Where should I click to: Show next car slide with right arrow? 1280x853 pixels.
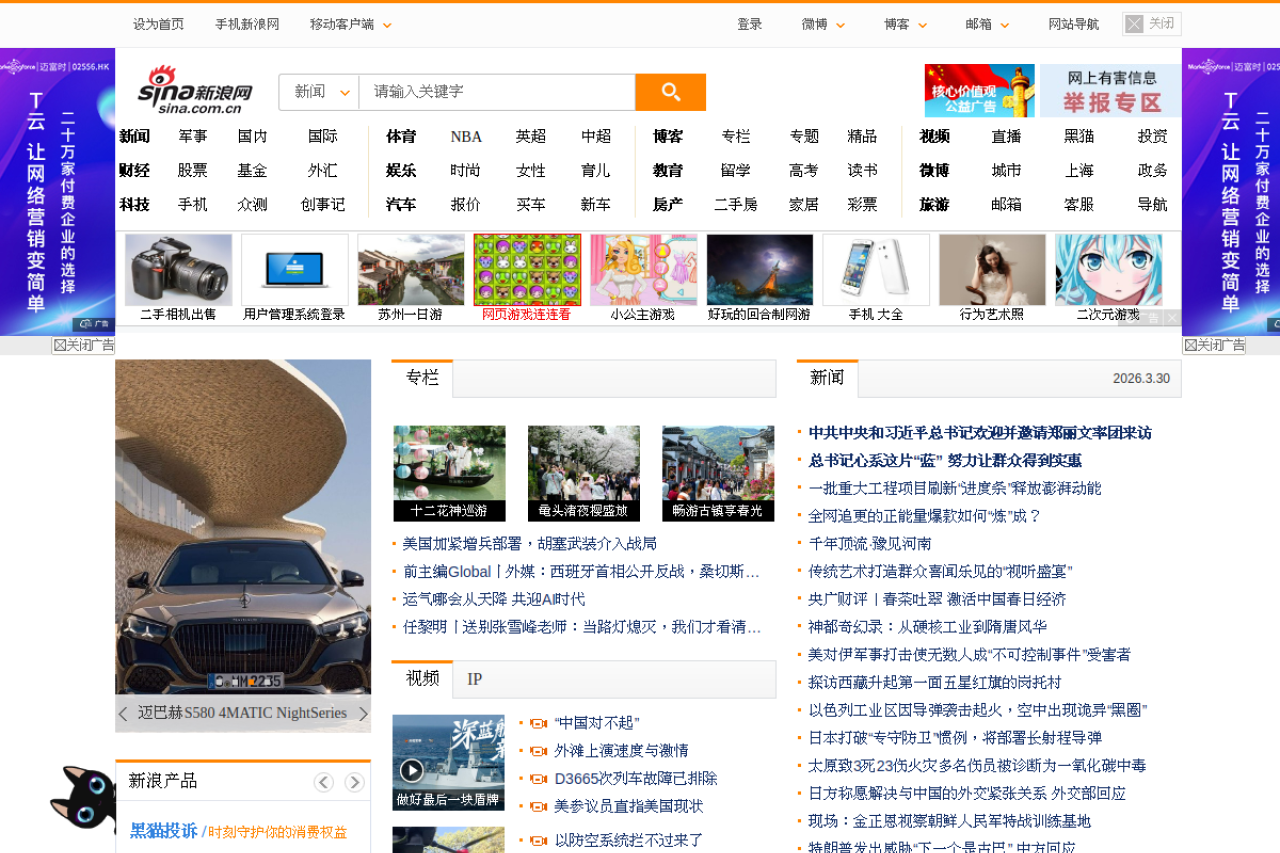363,713
